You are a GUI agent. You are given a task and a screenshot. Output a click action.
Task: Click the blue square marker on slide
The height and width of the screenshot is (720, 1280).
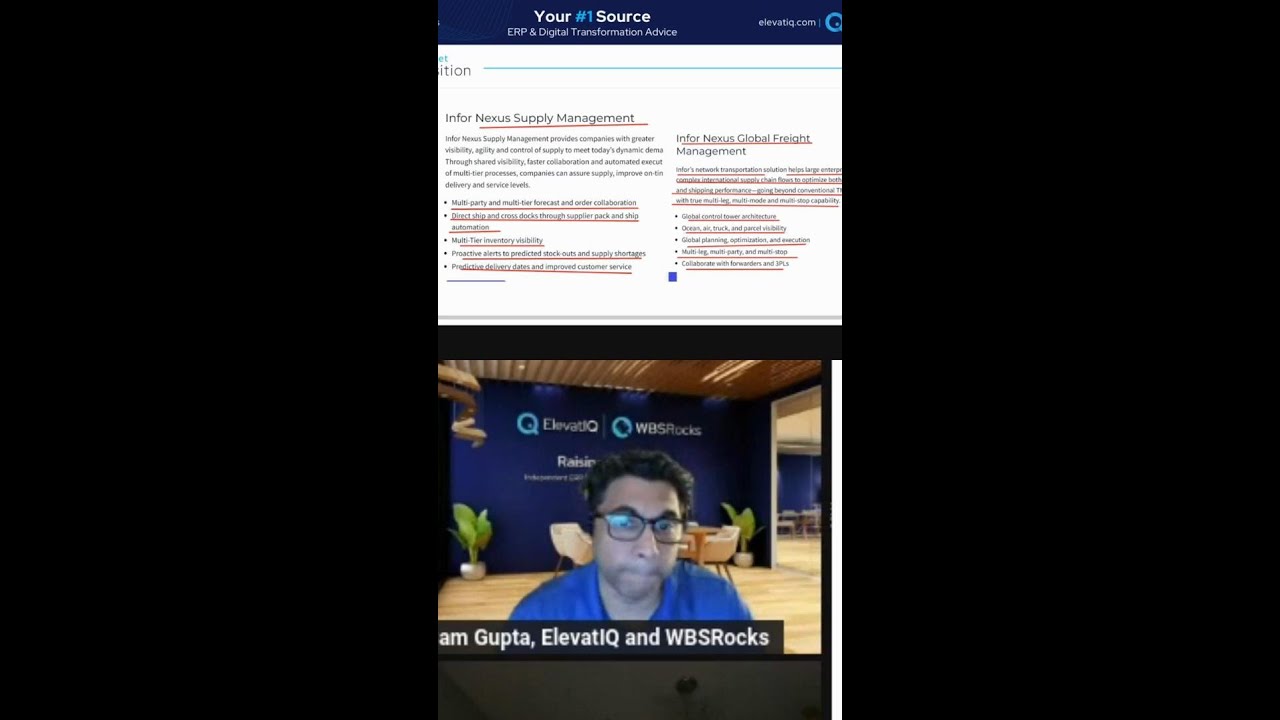tap(672, 277)
